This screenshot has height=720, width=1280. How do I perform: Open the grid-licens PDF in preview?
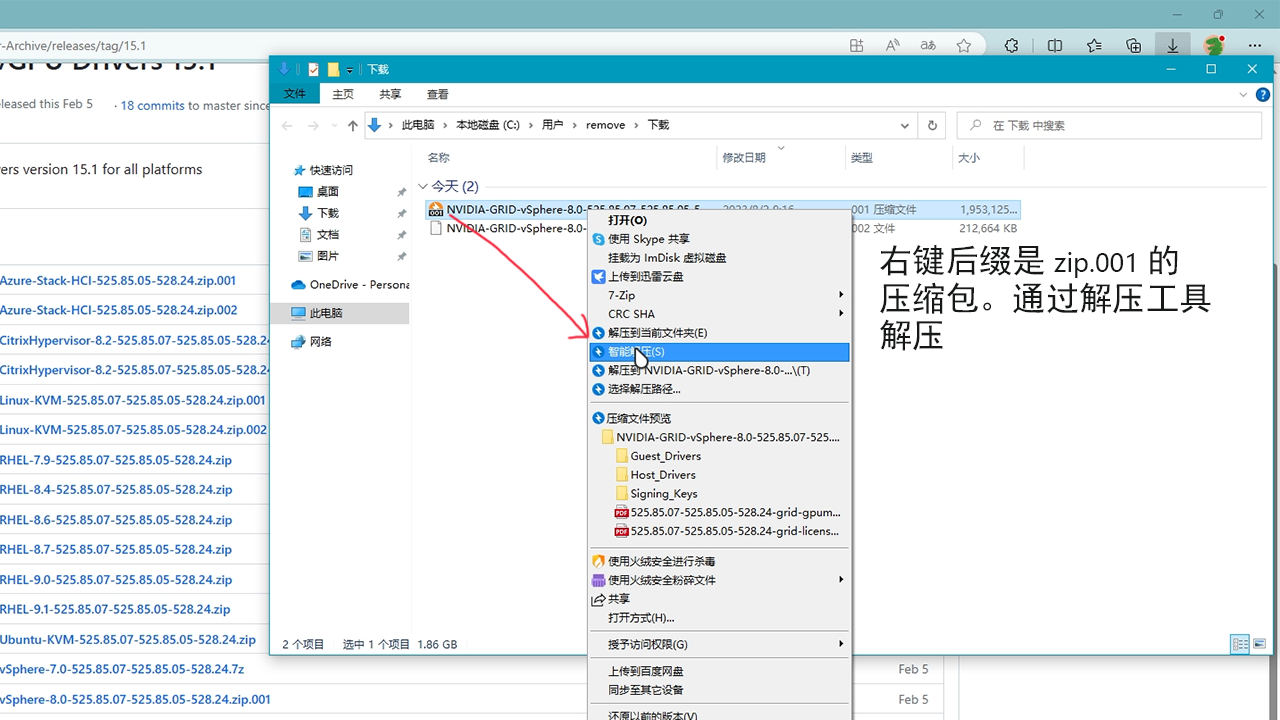tap(727, 531)
